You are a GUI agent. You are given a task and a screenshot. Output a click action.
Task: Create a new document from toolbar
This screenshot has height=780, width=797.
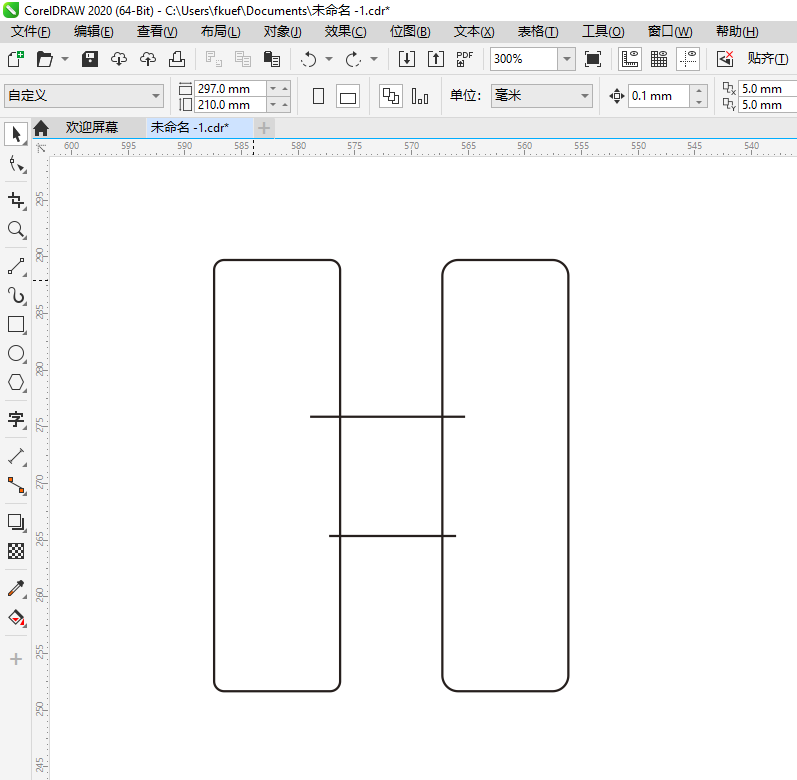point(16,59)
